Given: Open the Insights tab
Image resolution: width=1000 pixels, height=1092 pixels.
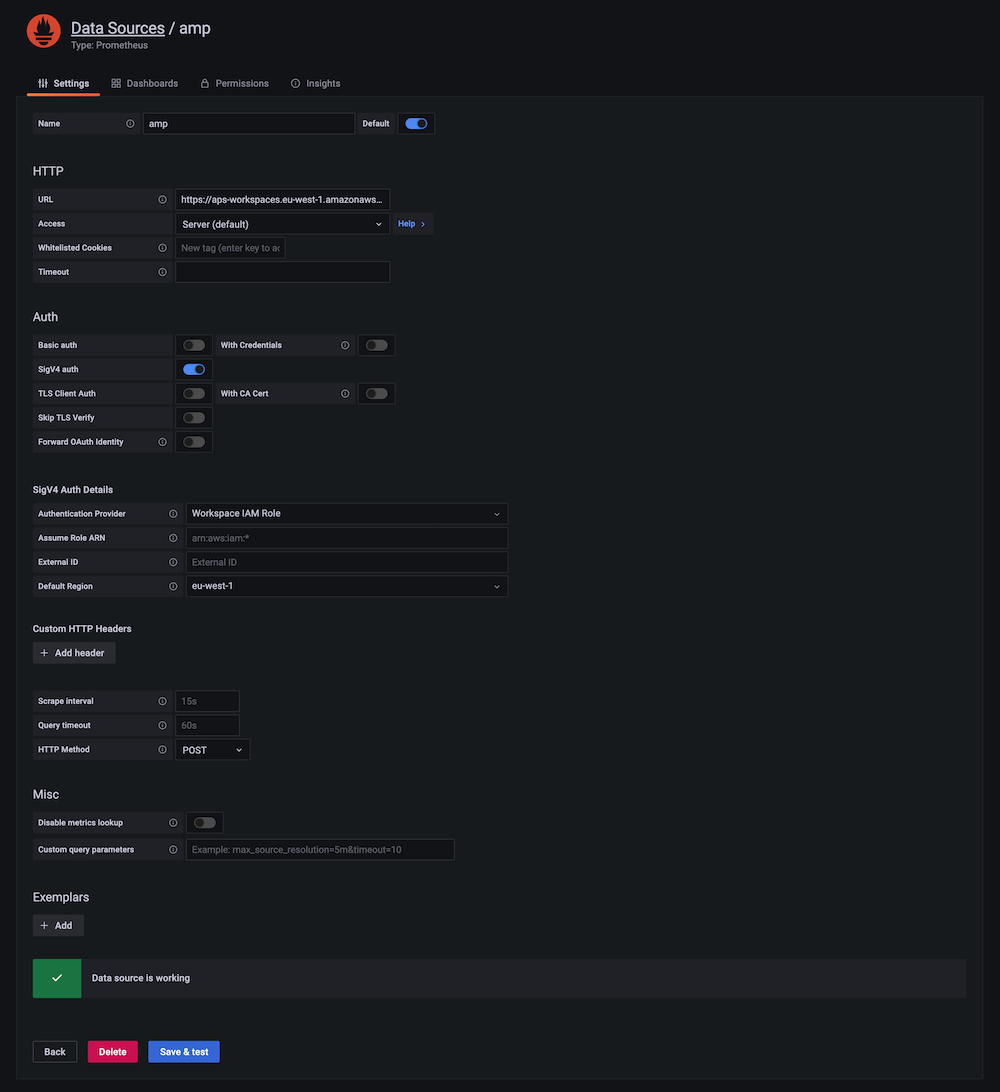Looking at the screenshot, I should tap(315, 84).
